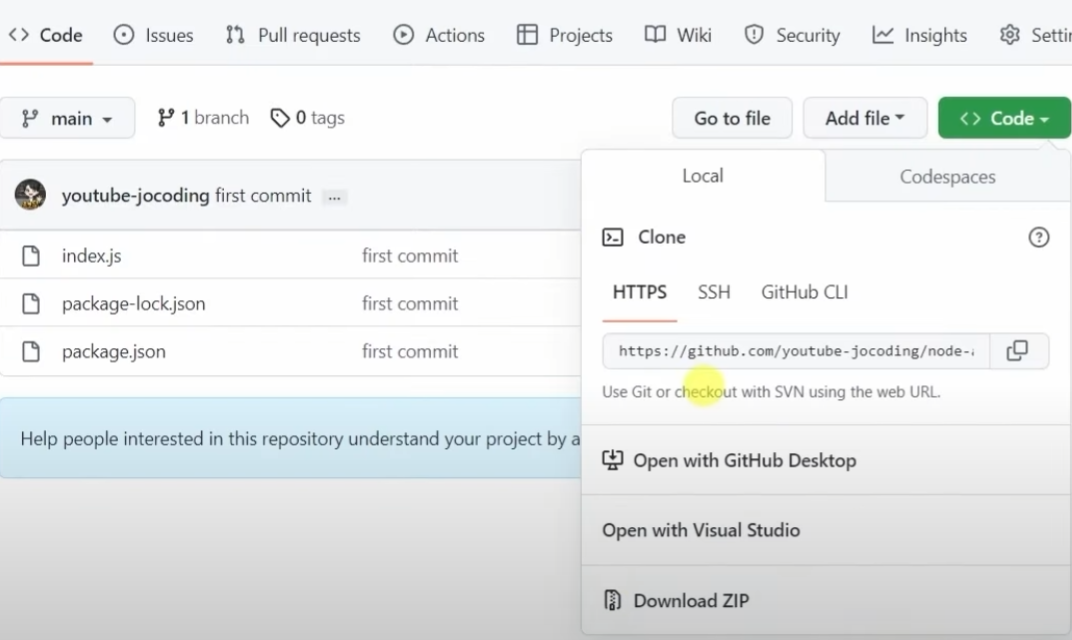
Task: Click the graph icon of Insights tab
Action: [883, 35]
